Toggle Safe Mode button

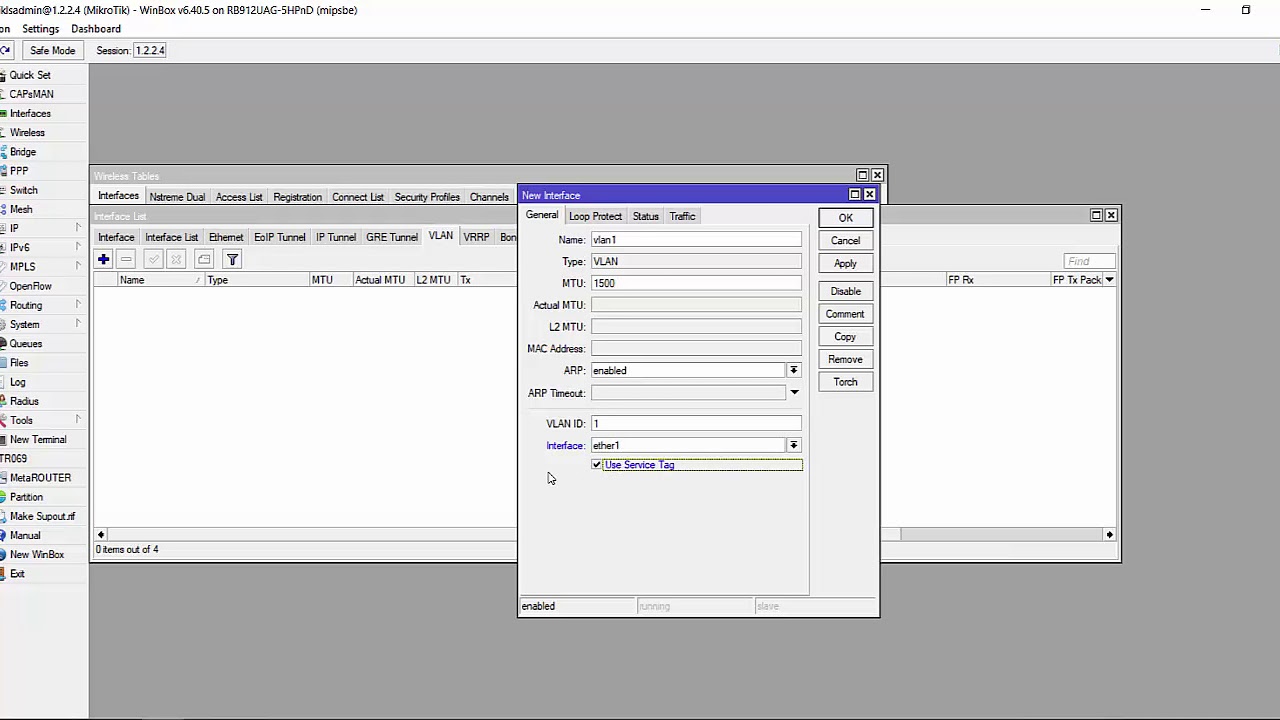click(x=52, y=50)
